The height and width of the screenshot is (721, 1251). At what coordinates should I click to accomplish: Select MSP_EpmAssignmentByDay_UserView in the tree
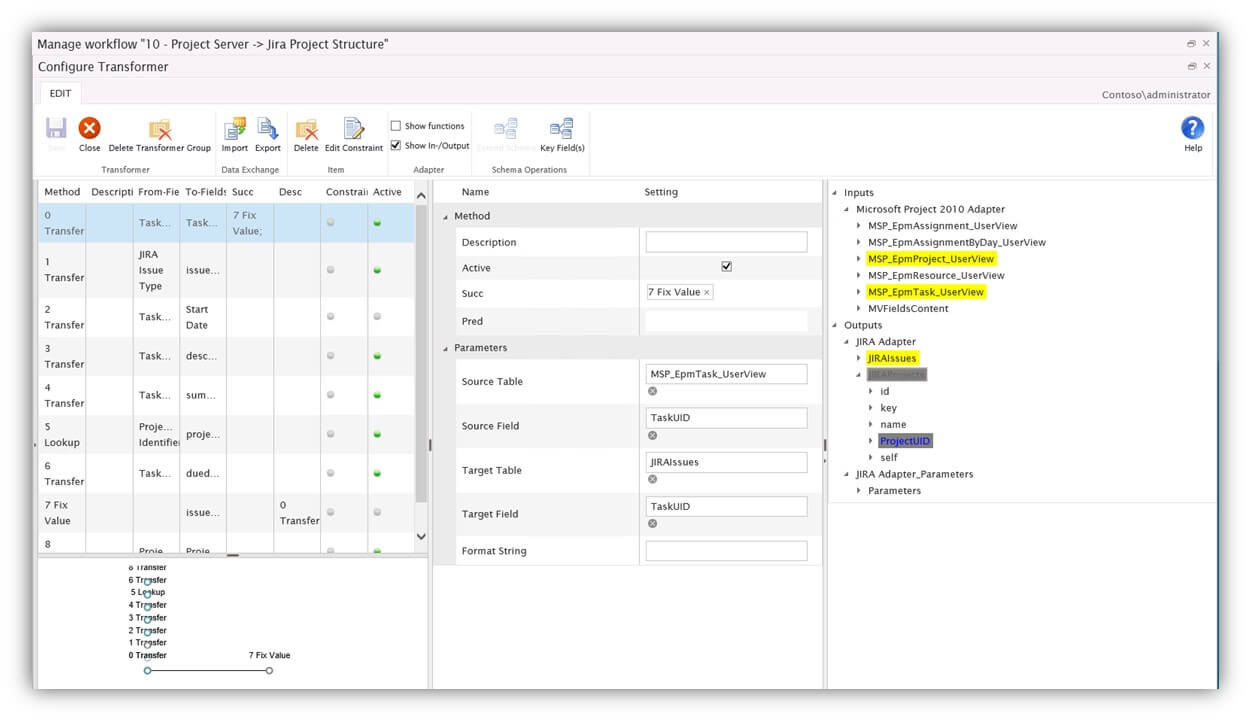[x=956, y=242]
